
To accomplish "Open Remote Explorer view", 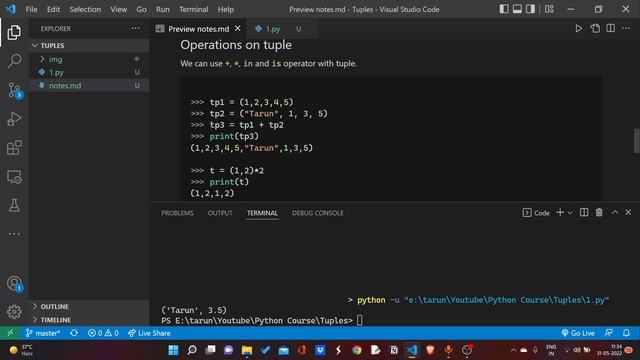I will pos(14,177).
